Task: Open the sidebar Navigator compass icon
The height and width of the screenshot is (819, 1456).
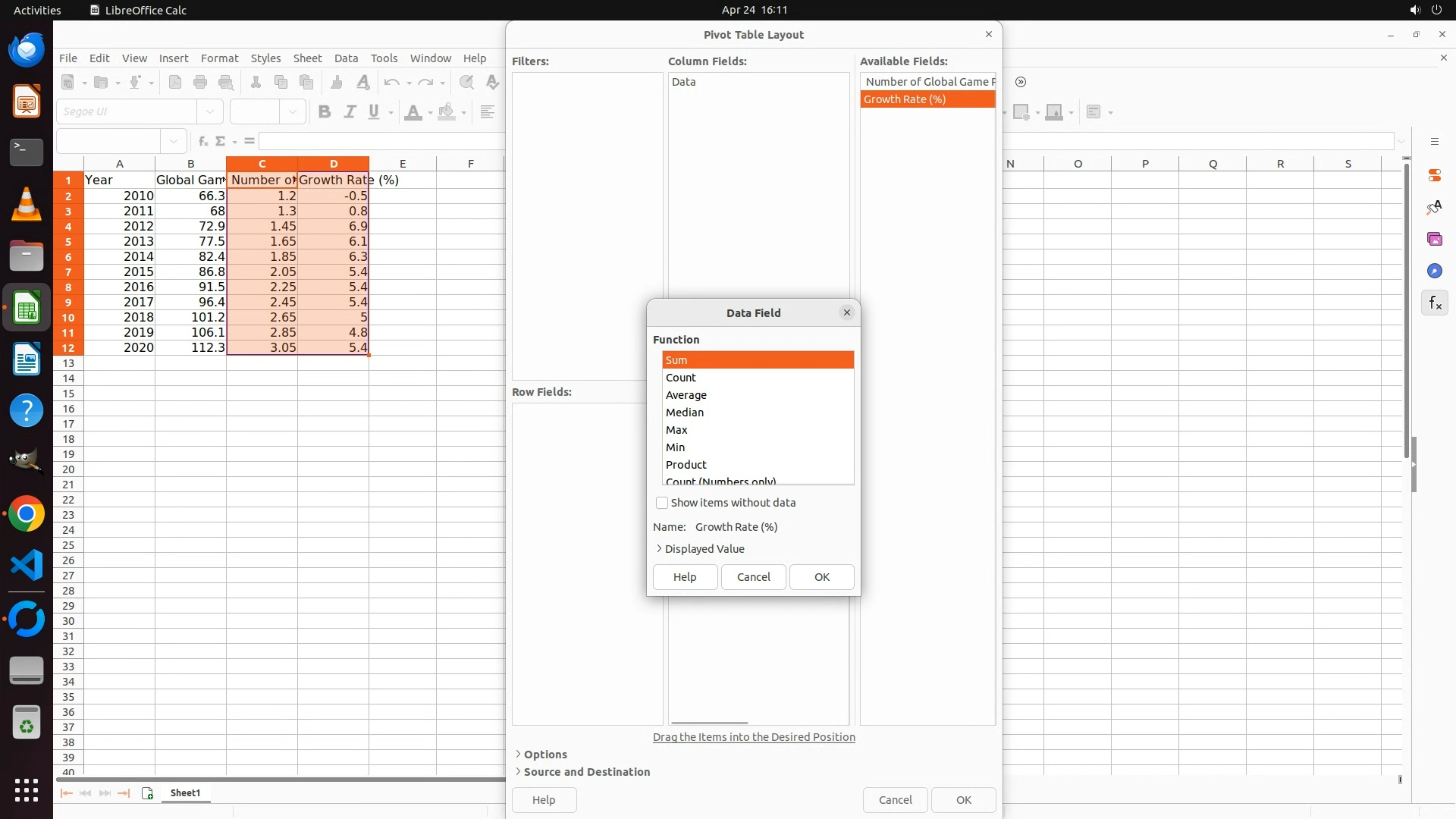Action: tap(1434, 271)
